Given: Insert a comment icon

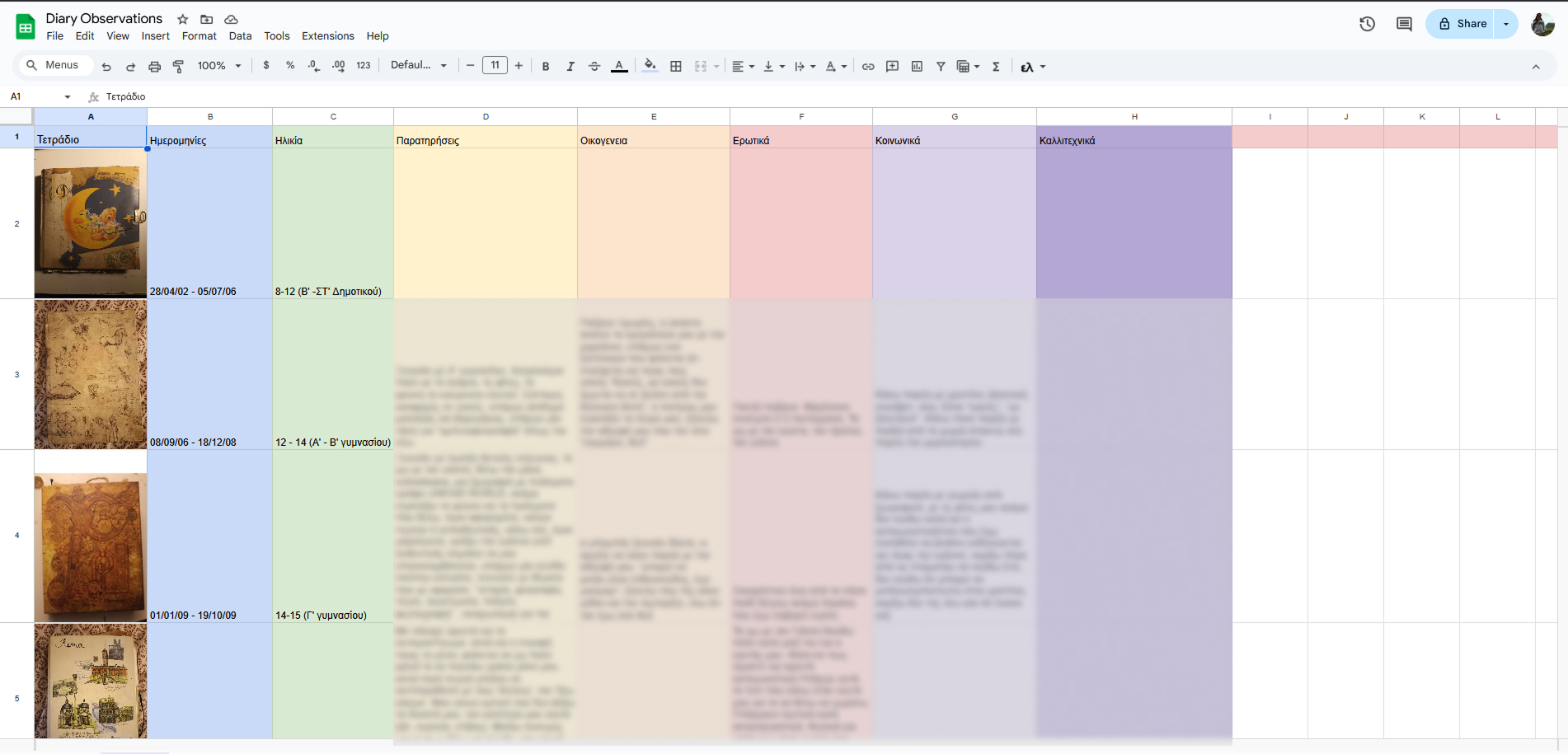Looking at the screenshot, I should 892,67.
